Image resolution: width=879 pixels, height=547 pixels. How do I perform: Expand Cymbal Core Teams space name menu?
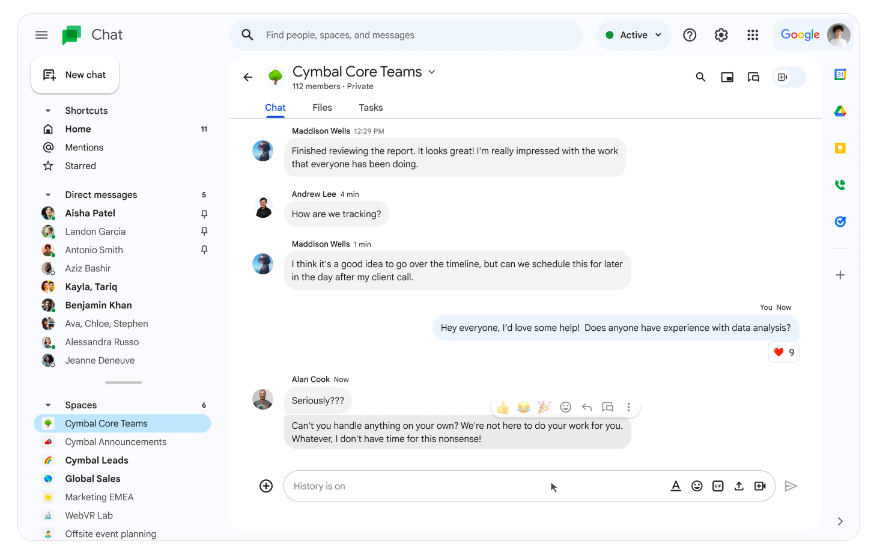pos(432,72)
